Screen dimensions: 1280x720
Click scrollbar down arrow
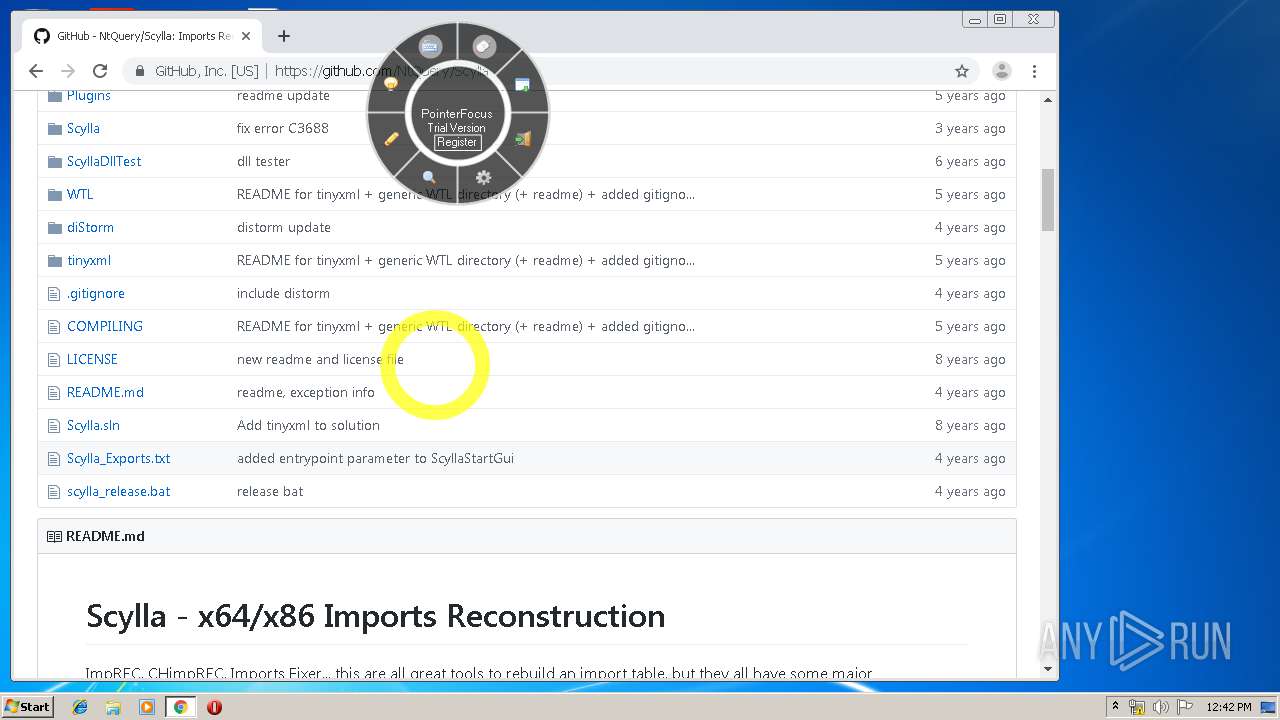[1048, 669]
